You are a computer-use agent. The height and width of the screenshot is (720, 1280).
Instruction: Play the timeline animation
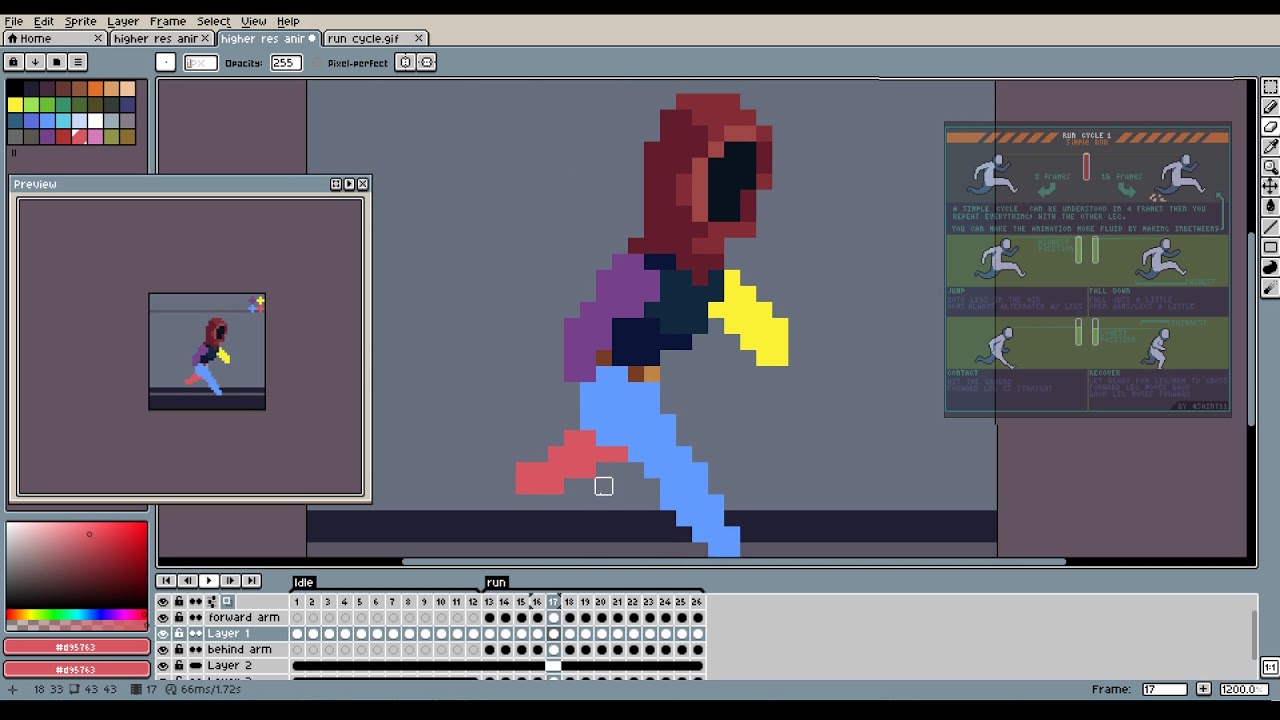[208, 581]
